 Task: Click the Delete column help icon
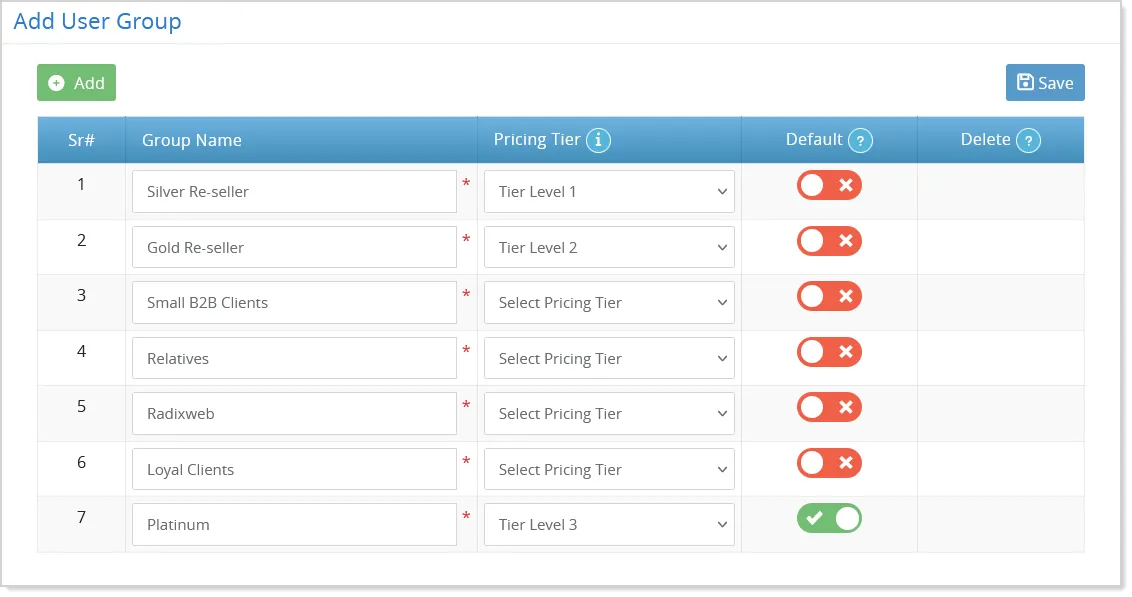click(x=1028, y=140)
